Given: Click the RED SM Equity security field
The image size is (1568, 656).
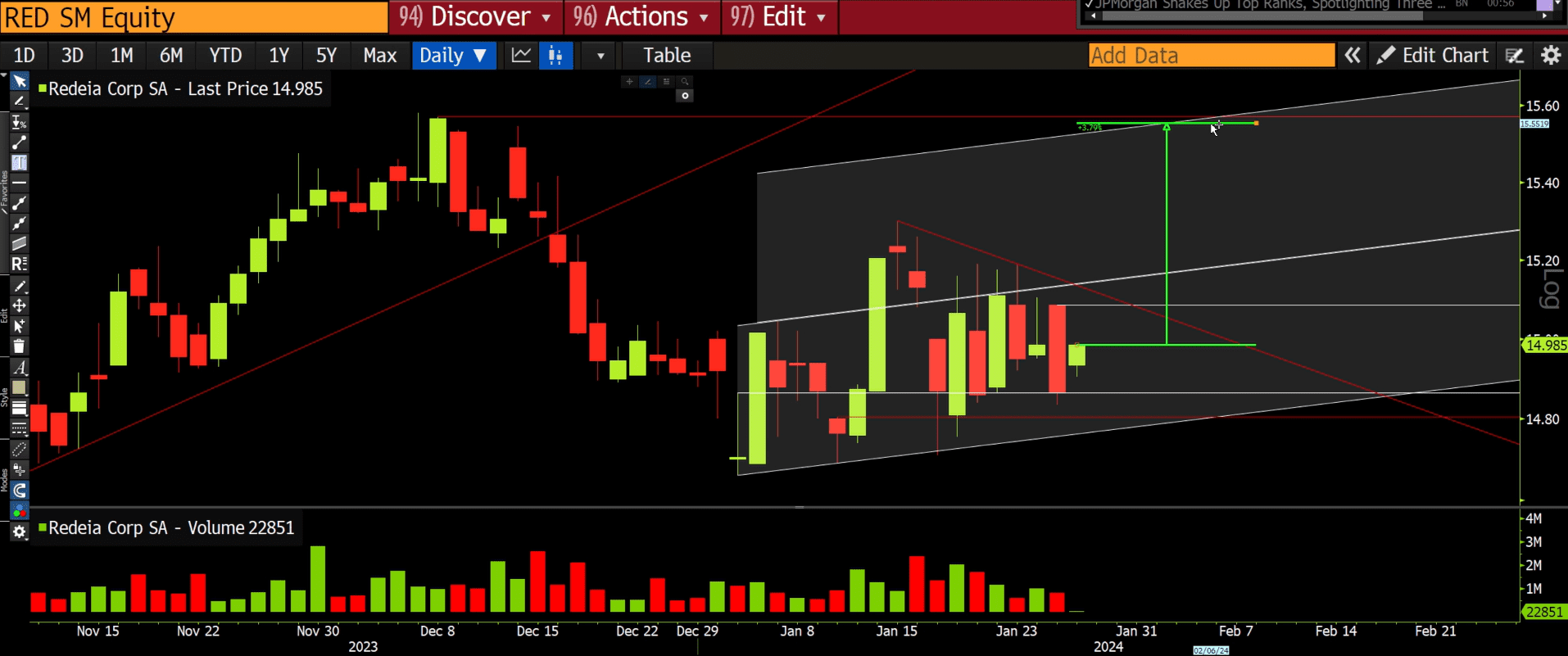Looking at the screenshot, I should coord(194,17).
